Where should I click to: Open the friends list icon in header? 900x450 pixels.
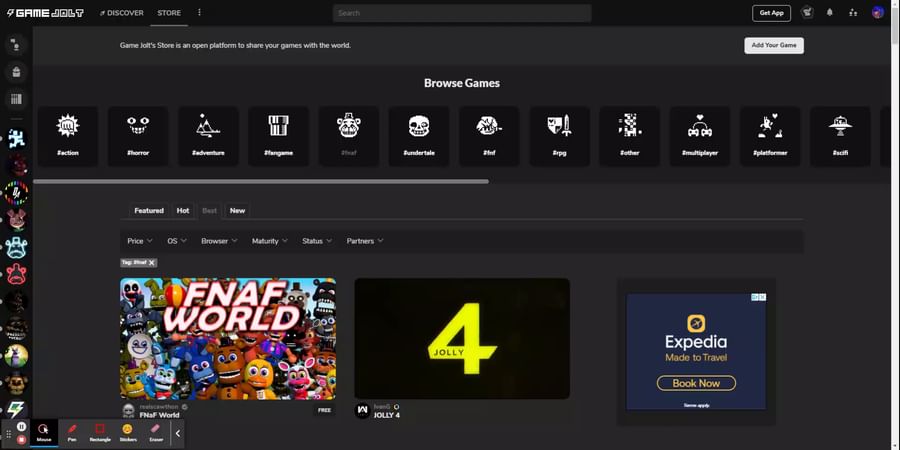(853, 13)
